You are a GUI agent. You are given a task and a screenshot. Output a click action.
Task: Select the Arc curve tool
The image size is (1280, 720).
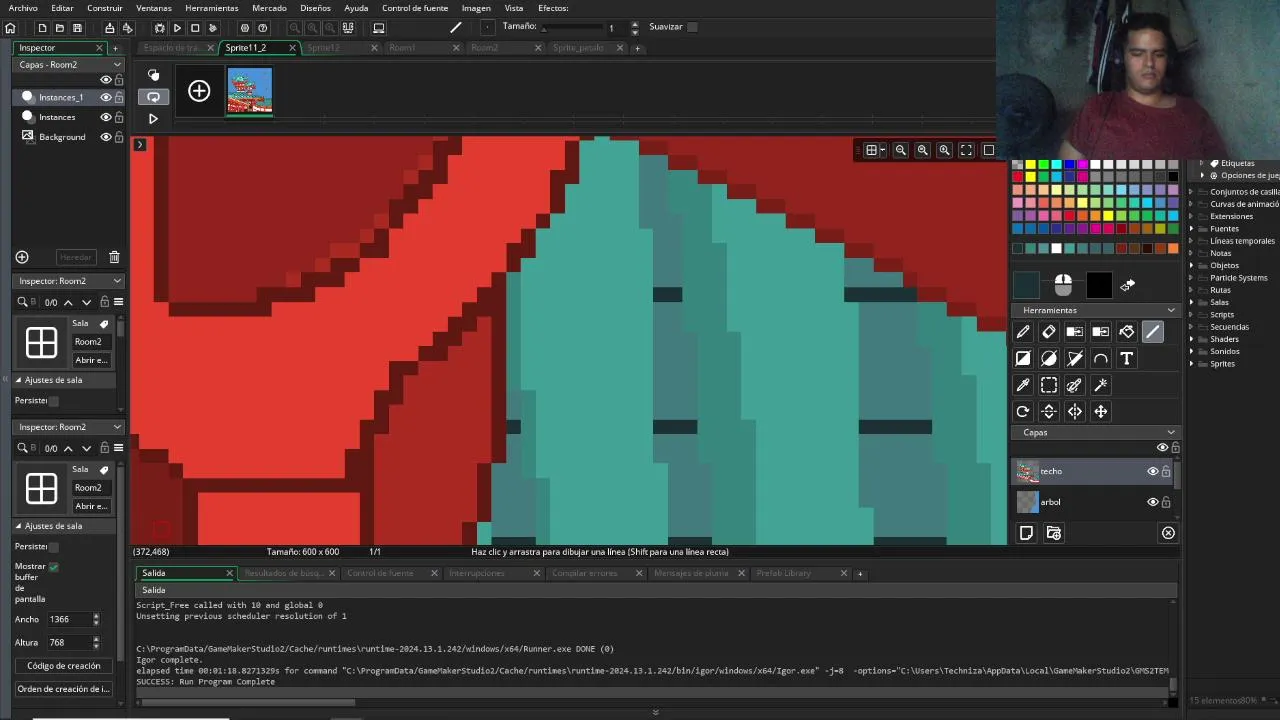point(1101,358)
